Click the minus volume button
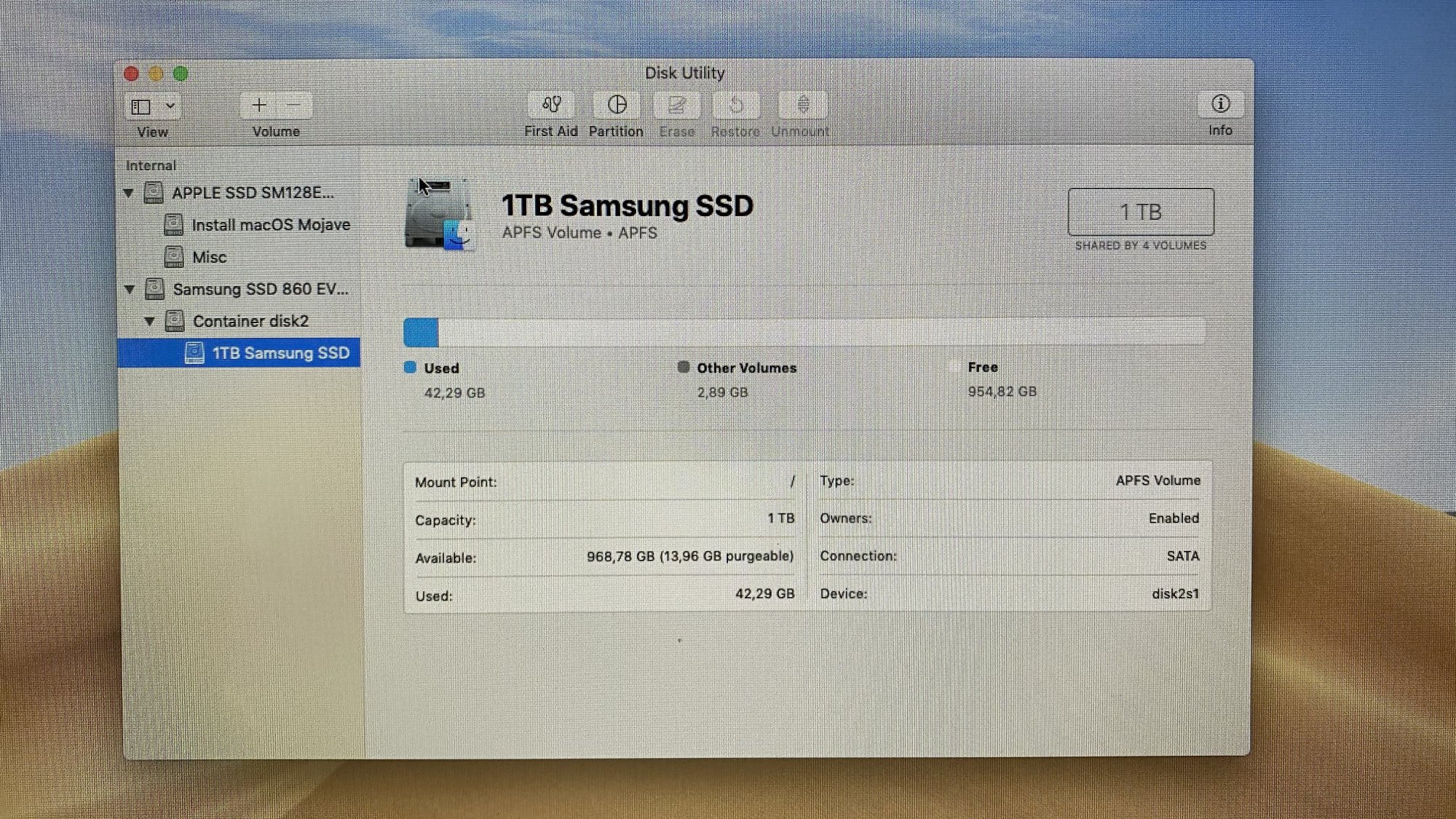This screenshot has height=819, width=1456. pos(294,106)
